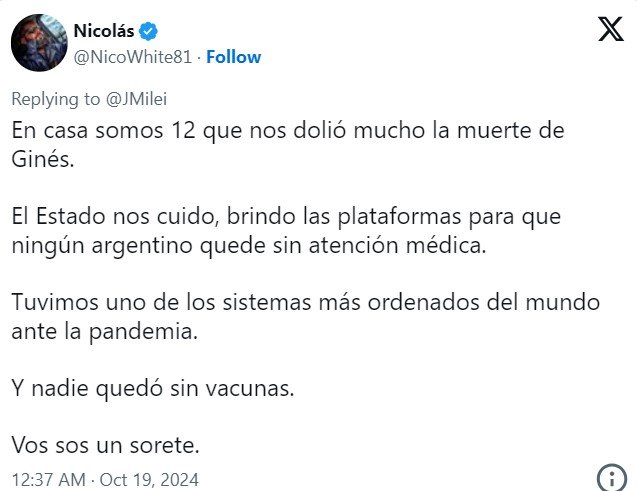Image resolution: width=637 pixels, height=491 pixels.
Task: Click the dot separator before Follow
Action: pyautogui.click(x=198, y=57)
